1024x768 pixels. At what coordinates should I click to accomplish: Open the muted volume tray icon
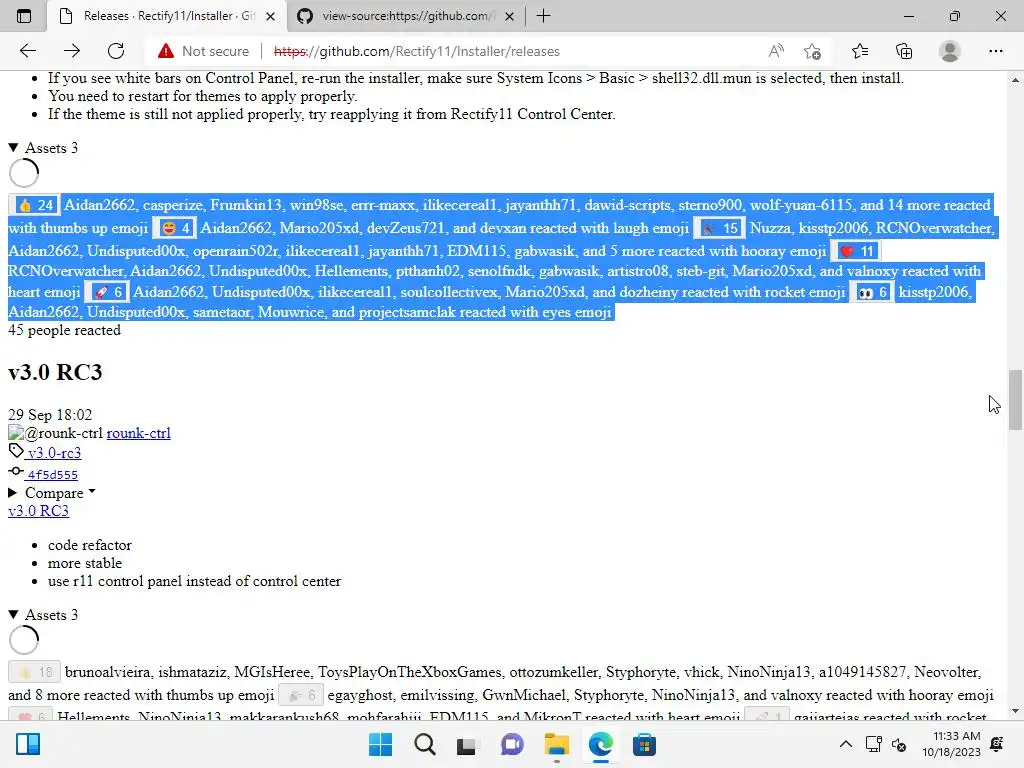899,744
